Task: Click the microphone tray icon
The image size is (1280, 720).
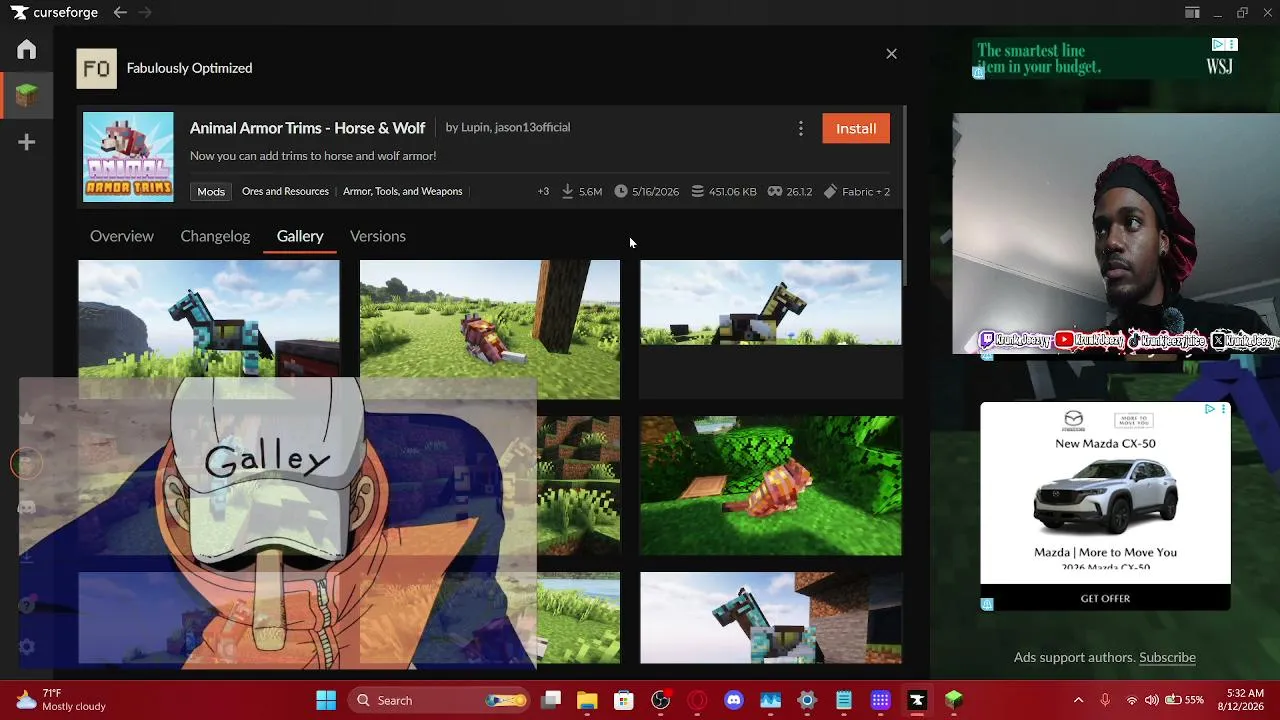Action: click(1105, 700)
